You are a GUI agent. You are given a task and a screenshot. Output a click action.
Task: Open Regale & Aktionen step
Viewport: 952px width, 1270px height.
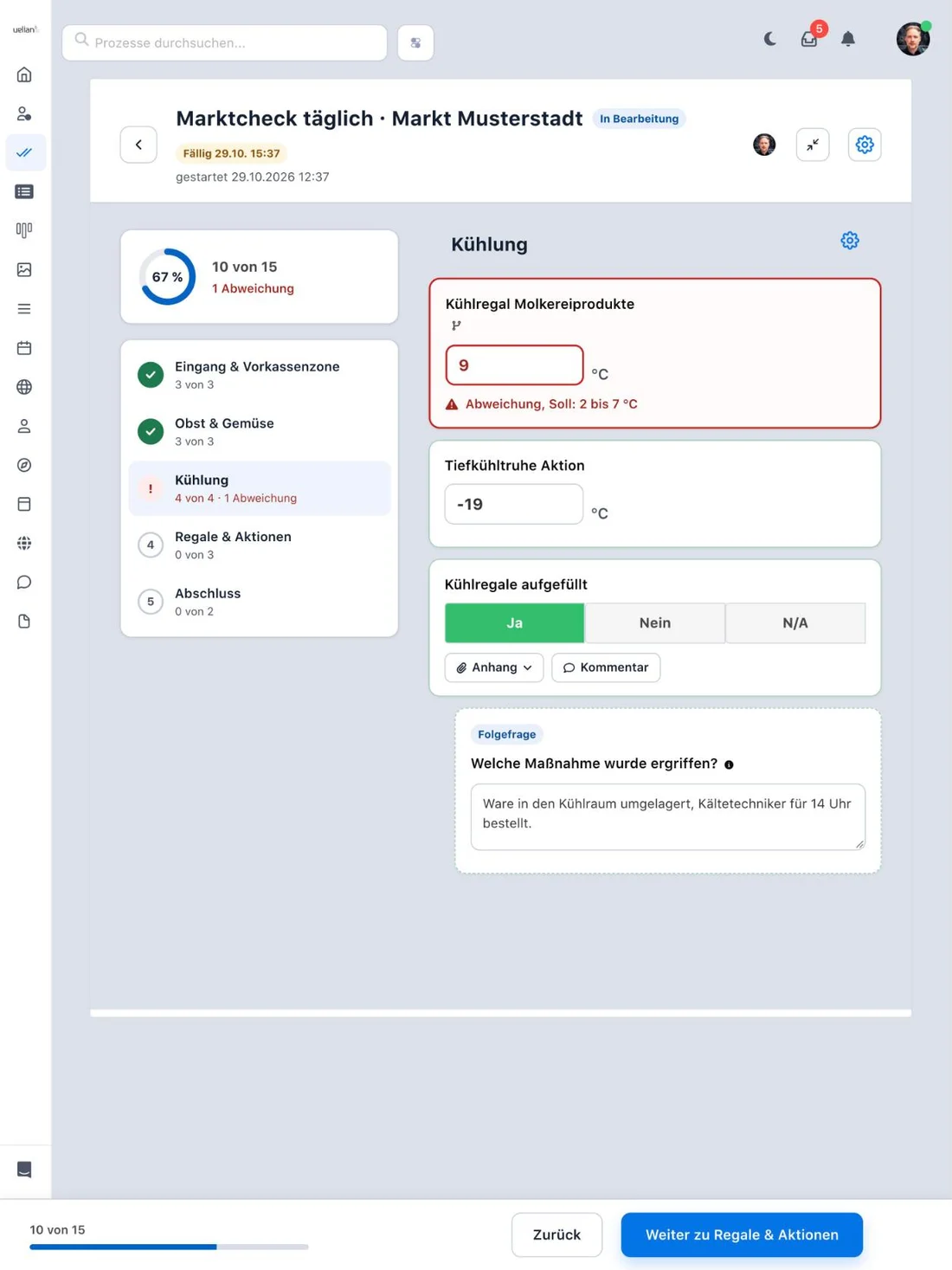[260, 545]
